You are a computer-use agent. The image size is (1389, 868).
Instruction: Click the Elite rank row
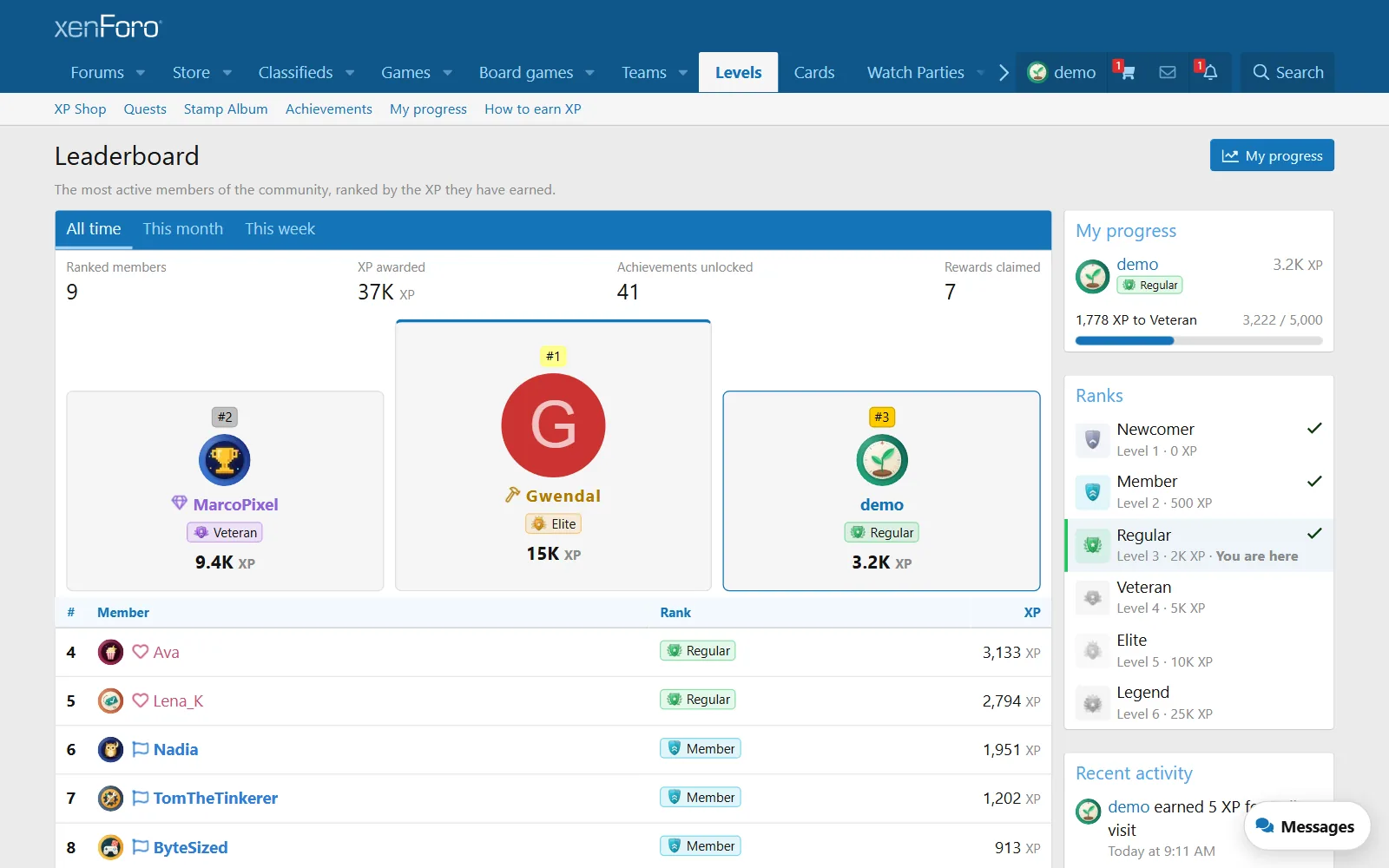1199,650
